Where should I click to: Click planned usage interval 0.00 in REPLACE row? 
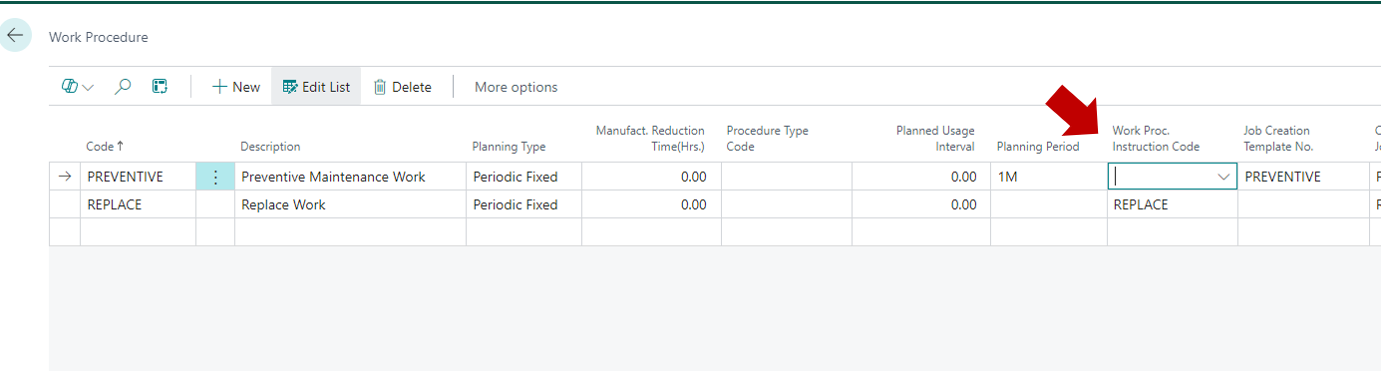[921, 205]
